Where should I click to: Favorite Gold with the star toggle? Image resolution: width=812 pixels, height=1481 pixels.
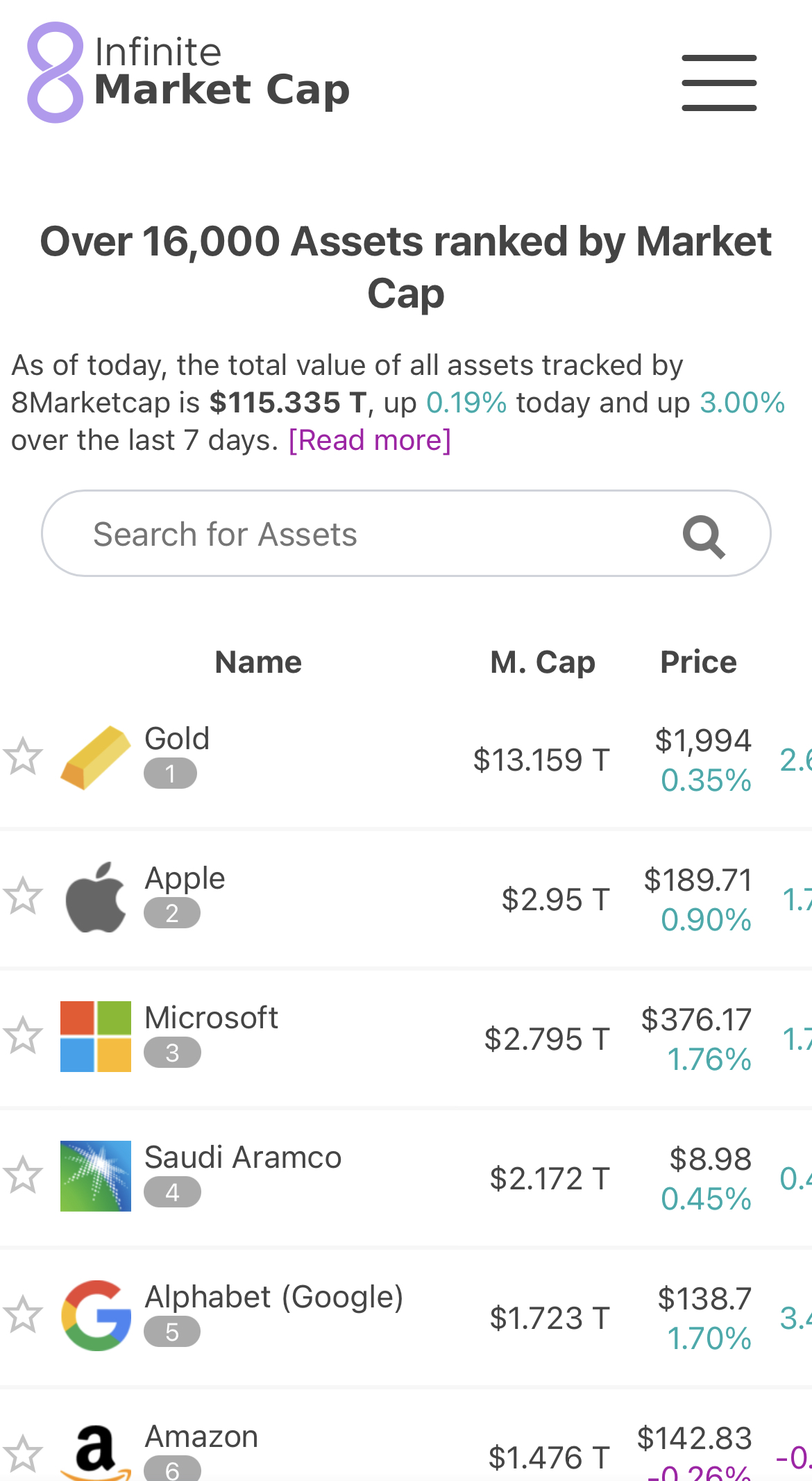tap(23, 756)
